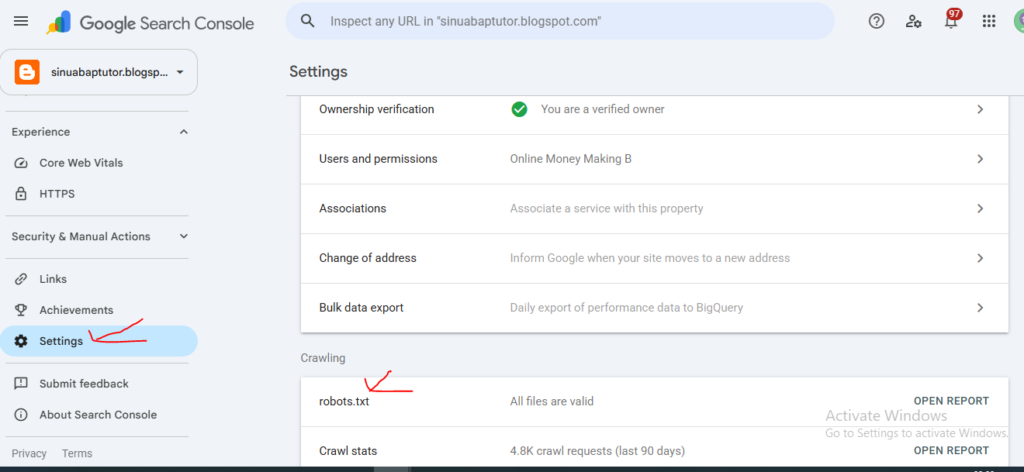Click the HTTPS padlock icon
Screen dimensions: 1024x472
[x=21, y=194]
